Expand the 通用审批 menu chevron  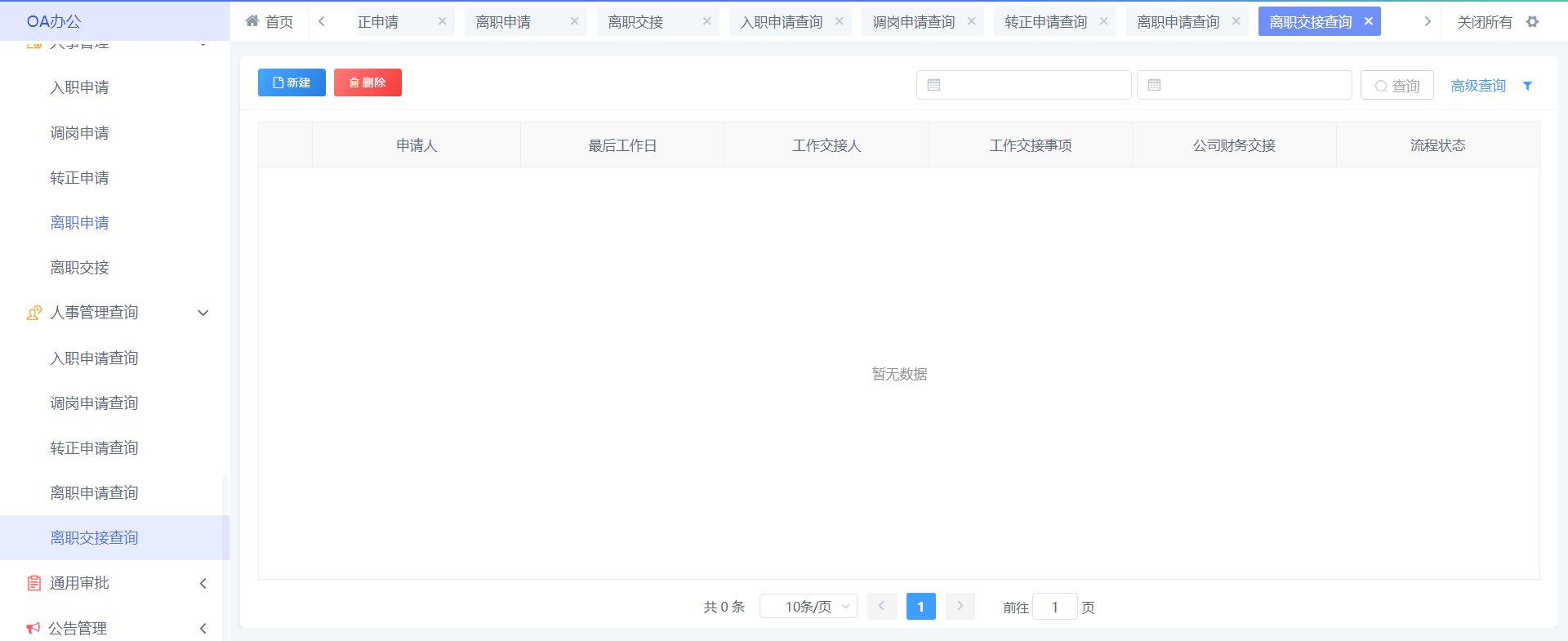[x=203, y=583]
